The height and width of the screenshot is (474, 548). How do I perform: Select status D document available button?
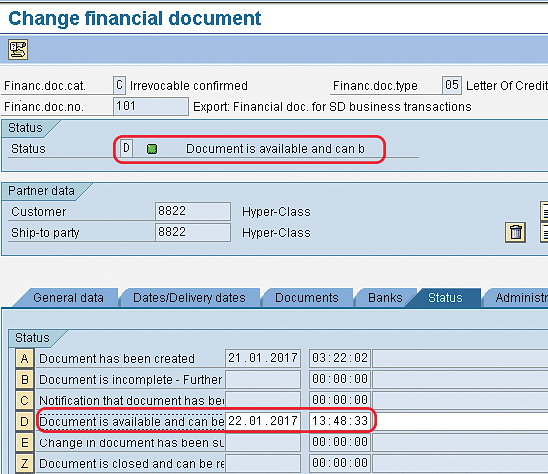(24, 422)
